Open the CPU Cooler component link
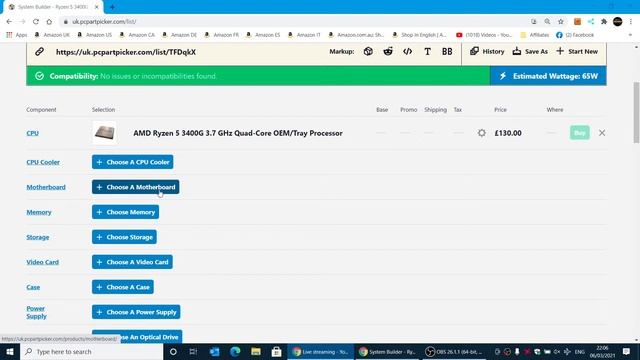The height and width of the screenshot is (360, 640). pyautogui.click(x=43, y=162)
